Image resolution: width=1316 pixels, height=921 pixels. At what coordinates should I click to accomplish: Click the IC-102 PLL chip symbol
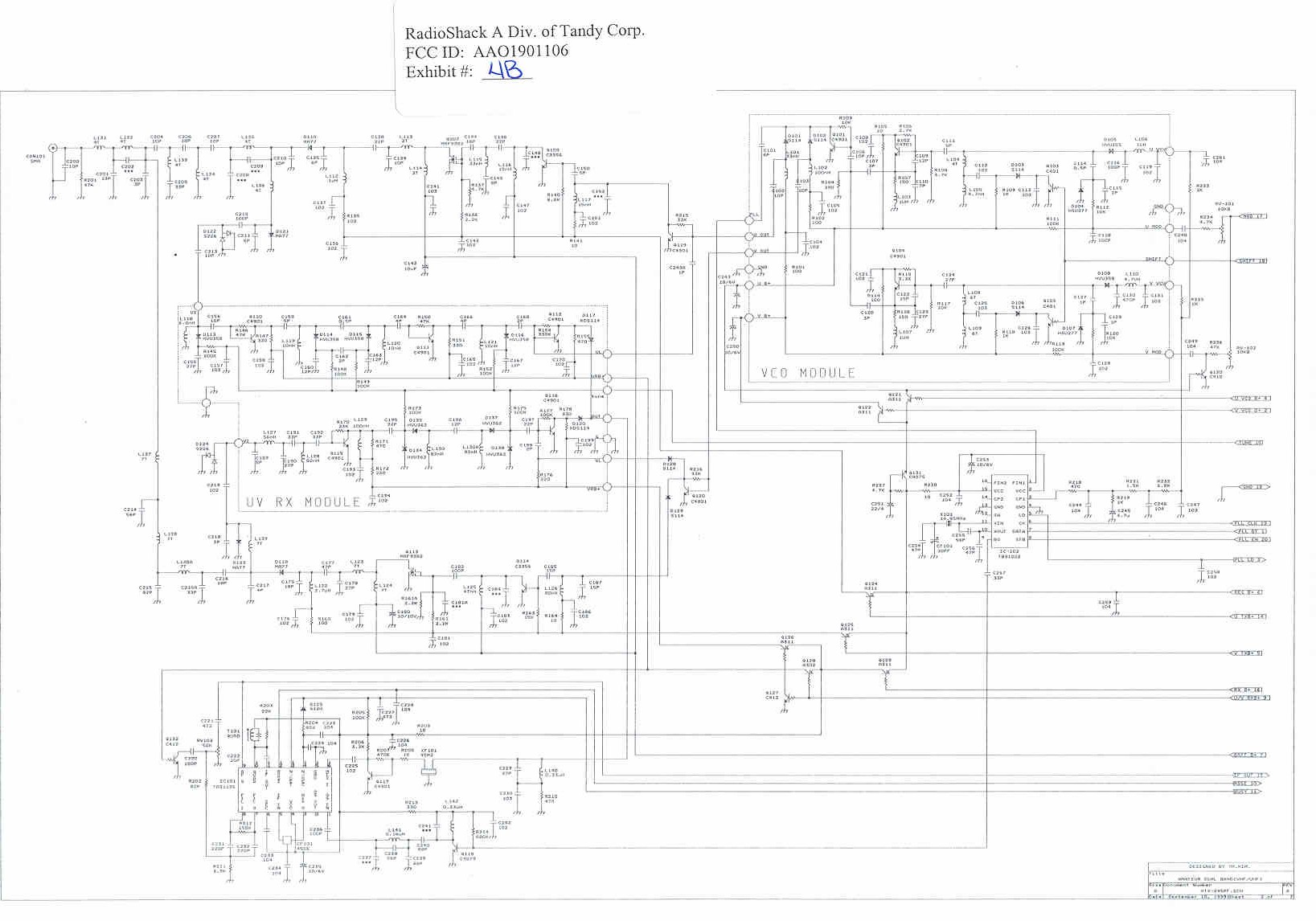pos(1009,510)
